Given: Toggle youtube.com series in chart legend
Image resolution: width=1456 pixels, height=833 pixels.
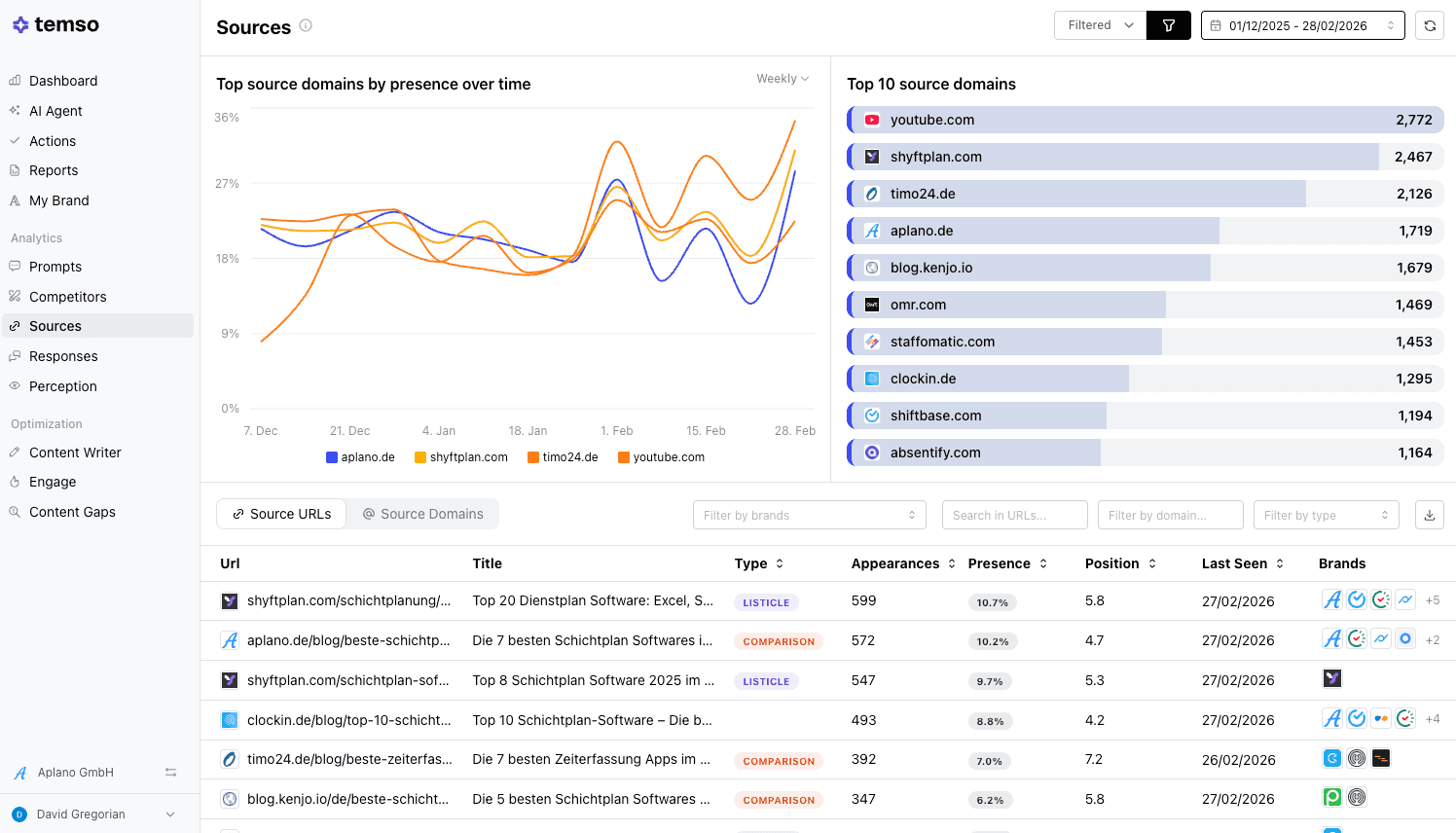Looking at the screenshot, I should point(661,457).
